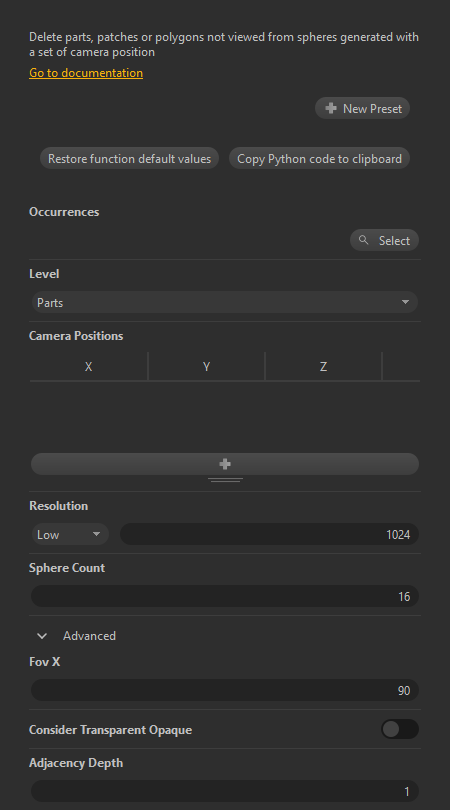Grab the camera list resize handle
The height and width of the screenshot is (810, 450).
(225, 480)
